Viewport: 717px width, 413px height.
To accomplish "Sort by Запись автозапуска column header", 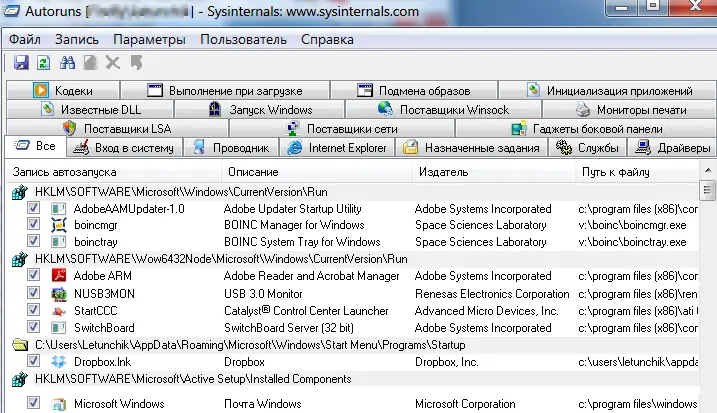I will (x=113, y=172).
